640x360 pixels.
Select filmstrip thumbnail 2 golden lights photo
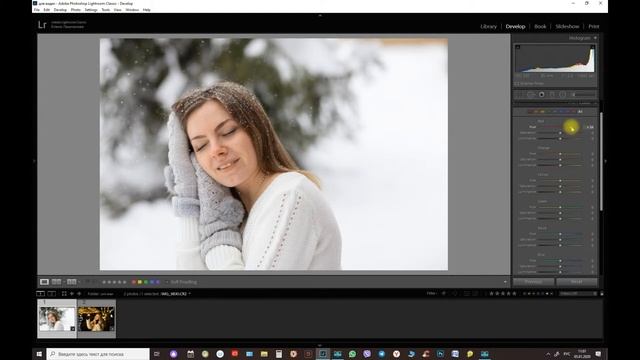pyautogui.click(x=96, y=319)
